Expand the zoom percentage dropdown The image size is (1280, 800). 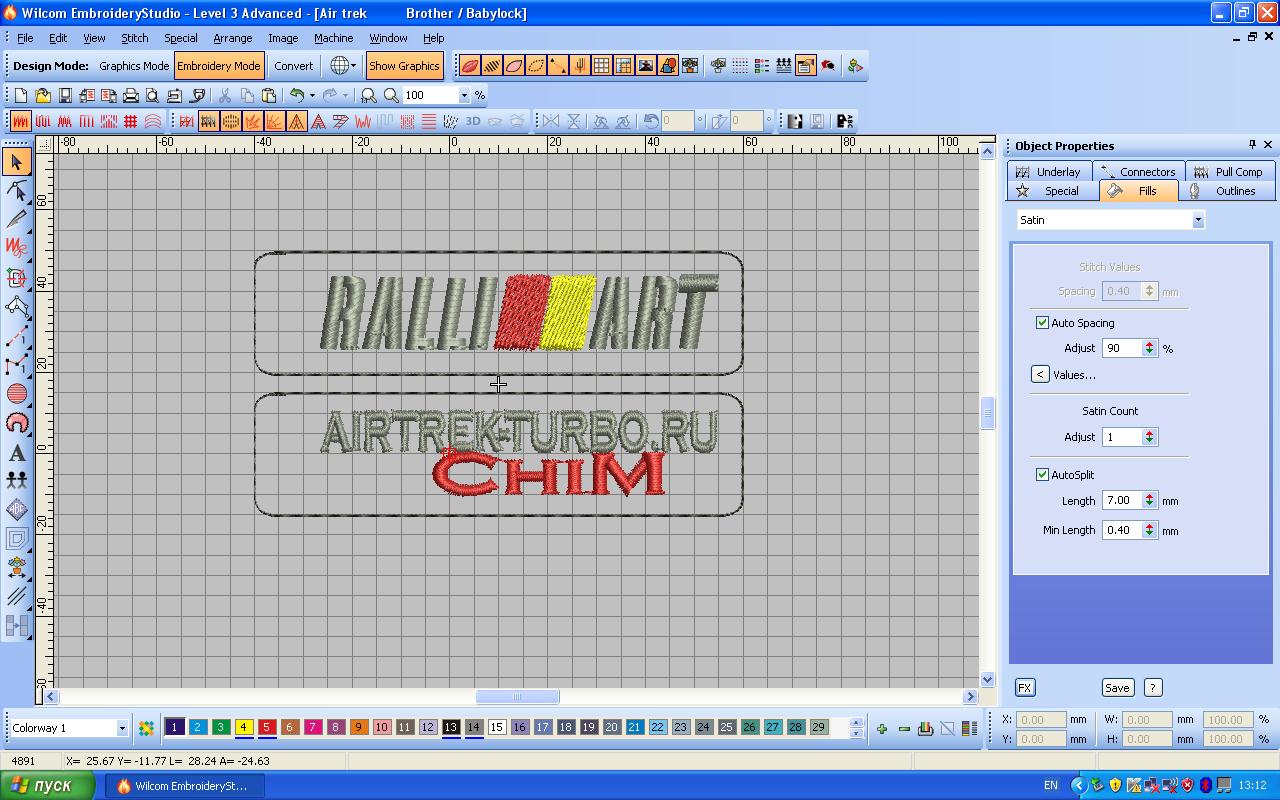coord(464,95)
